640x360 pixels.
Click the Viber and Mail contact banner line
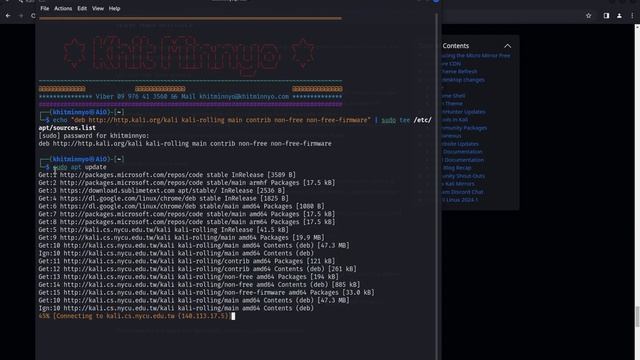click(x=190, y=97)
